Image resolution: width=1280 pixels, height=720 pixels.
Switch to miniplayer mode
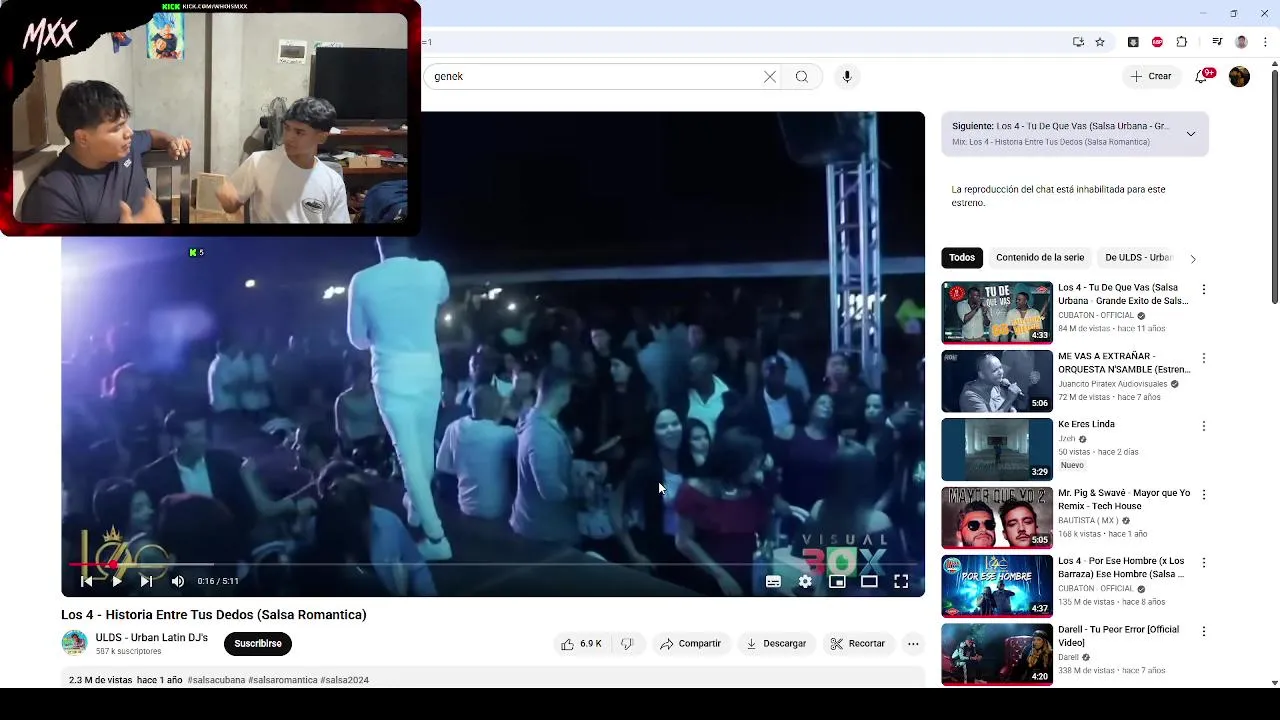(837, 581)
